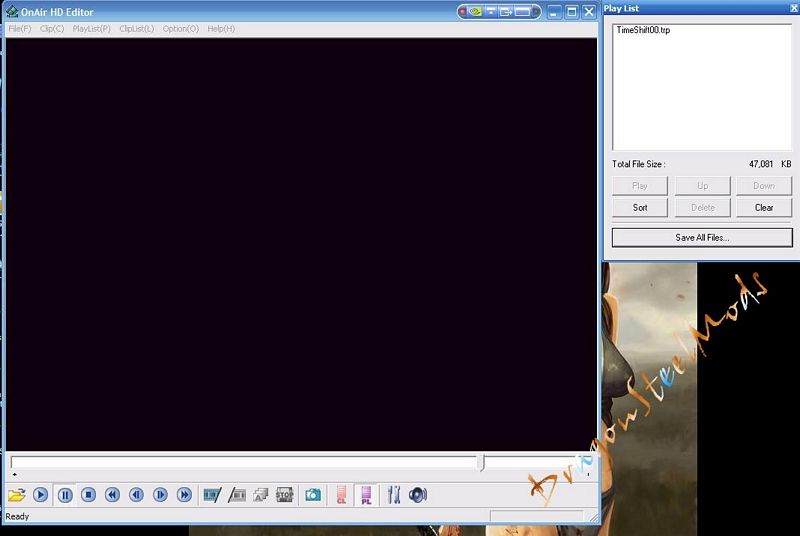Close the Play List panel
800x536 pixels.
(x=794, y=8)
